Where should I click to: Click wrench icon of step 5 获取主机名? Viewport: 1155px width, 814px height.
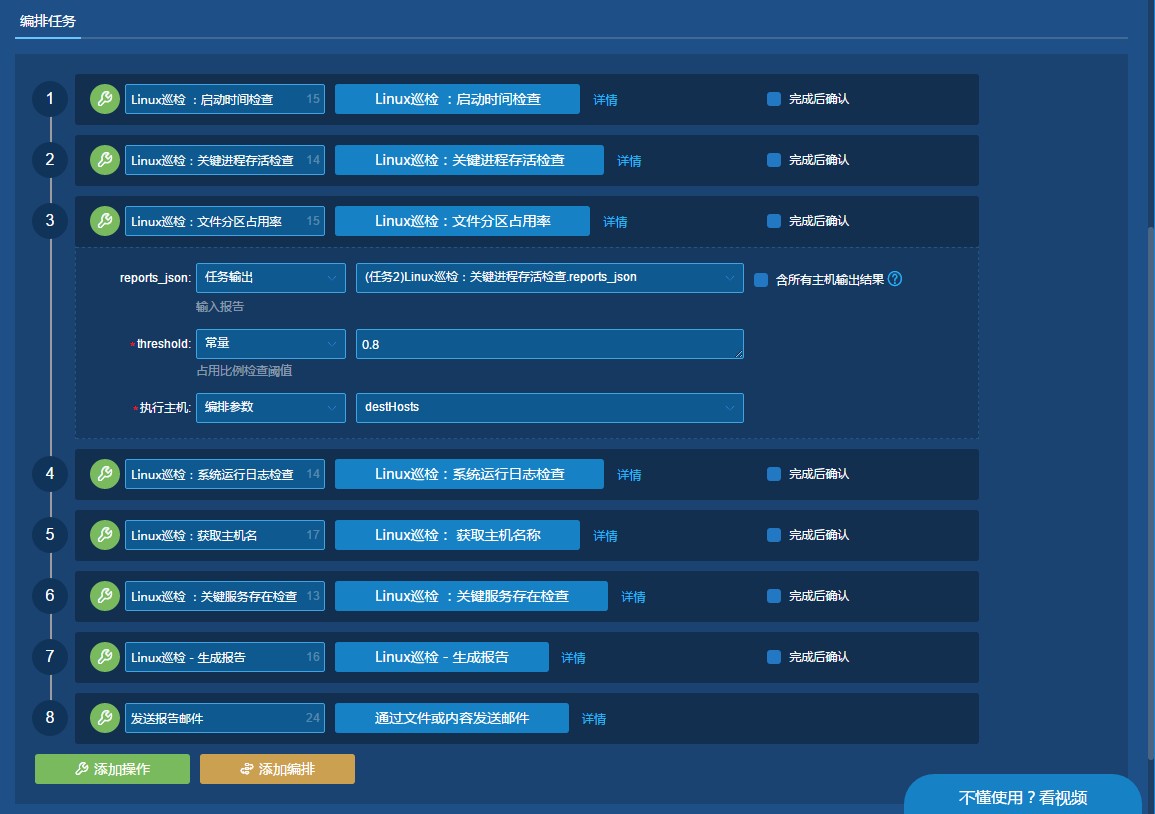tap(105, 535)
